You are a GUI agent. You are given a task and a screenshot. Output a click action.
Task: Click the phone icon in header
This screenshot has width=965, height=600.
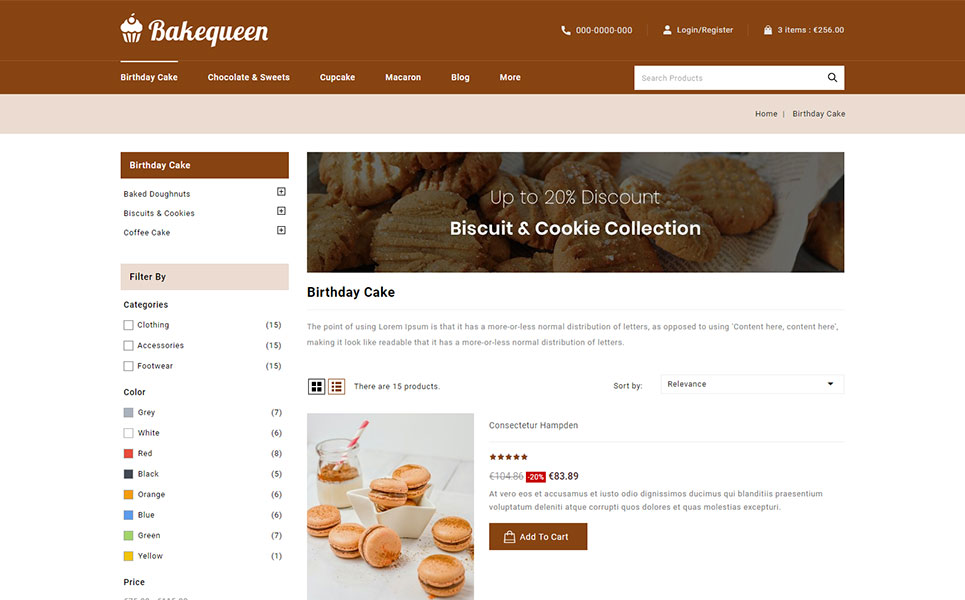coord(566,30)
